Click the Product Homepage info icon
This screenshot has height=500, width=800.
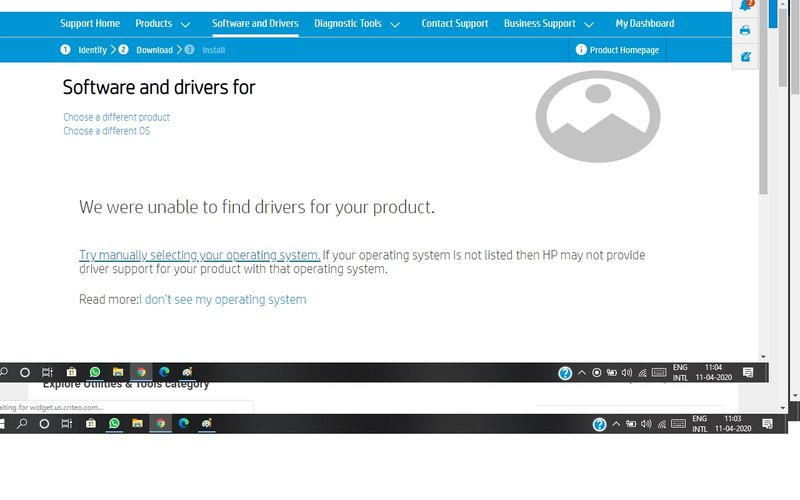pyautogui.click(x=581, y=49)
